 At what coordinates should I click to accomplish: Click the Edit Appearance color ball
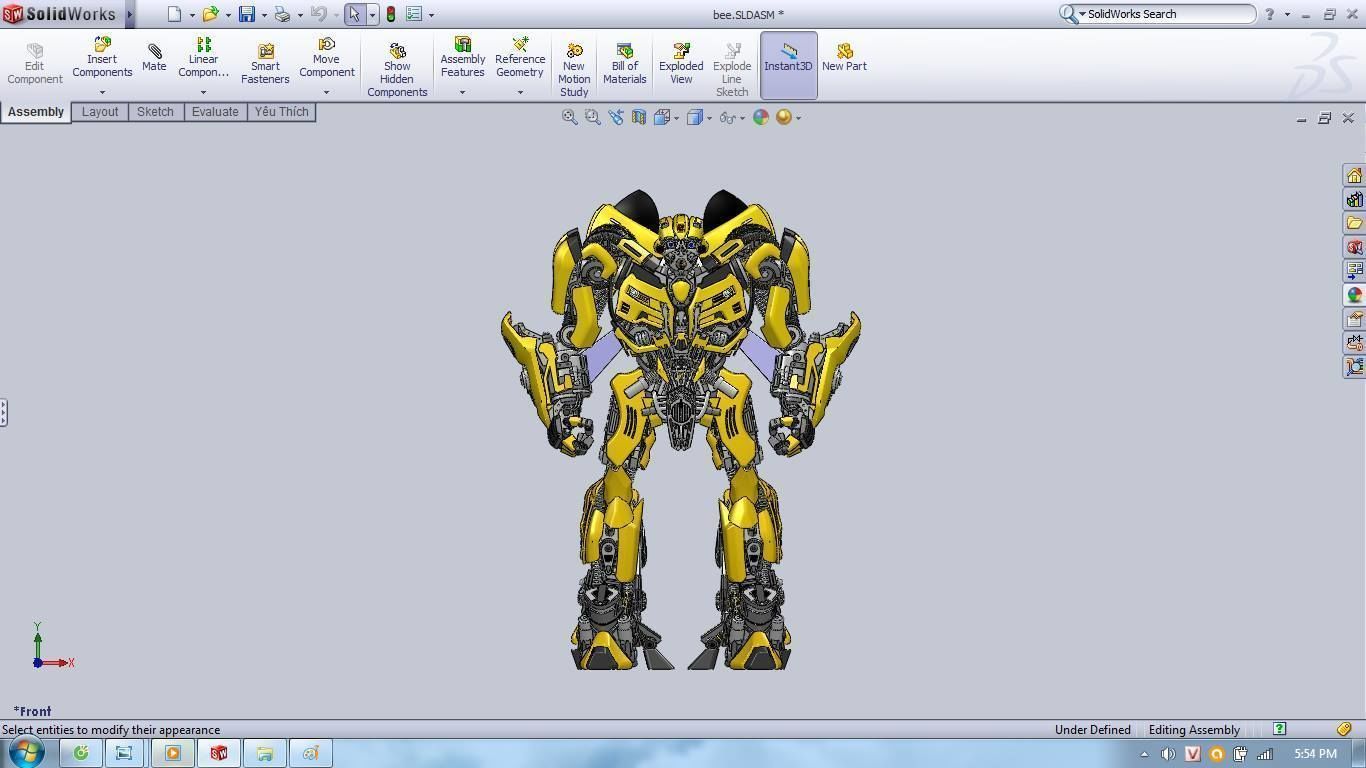point(761,117)
